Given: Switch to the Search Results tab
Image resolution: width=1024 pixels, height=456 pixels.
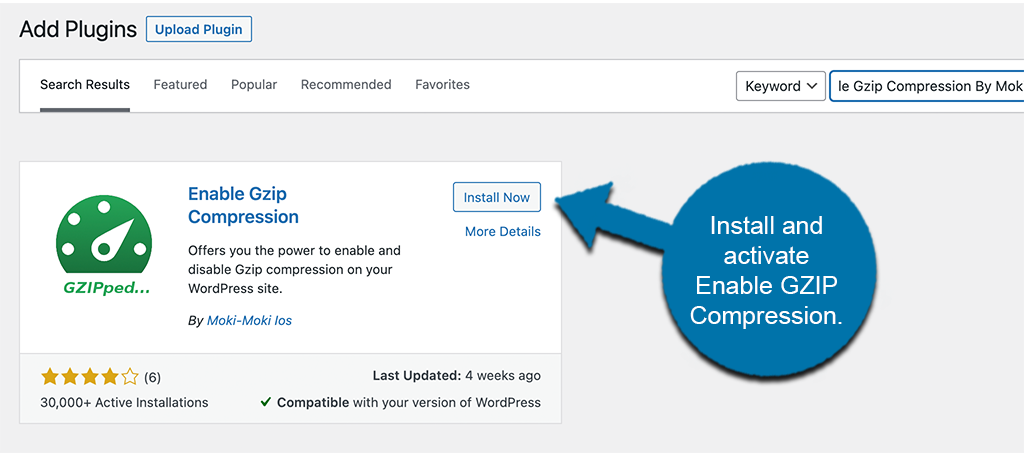Looking at the screenshot, I should pyautogui.click(x=85, y=85).
